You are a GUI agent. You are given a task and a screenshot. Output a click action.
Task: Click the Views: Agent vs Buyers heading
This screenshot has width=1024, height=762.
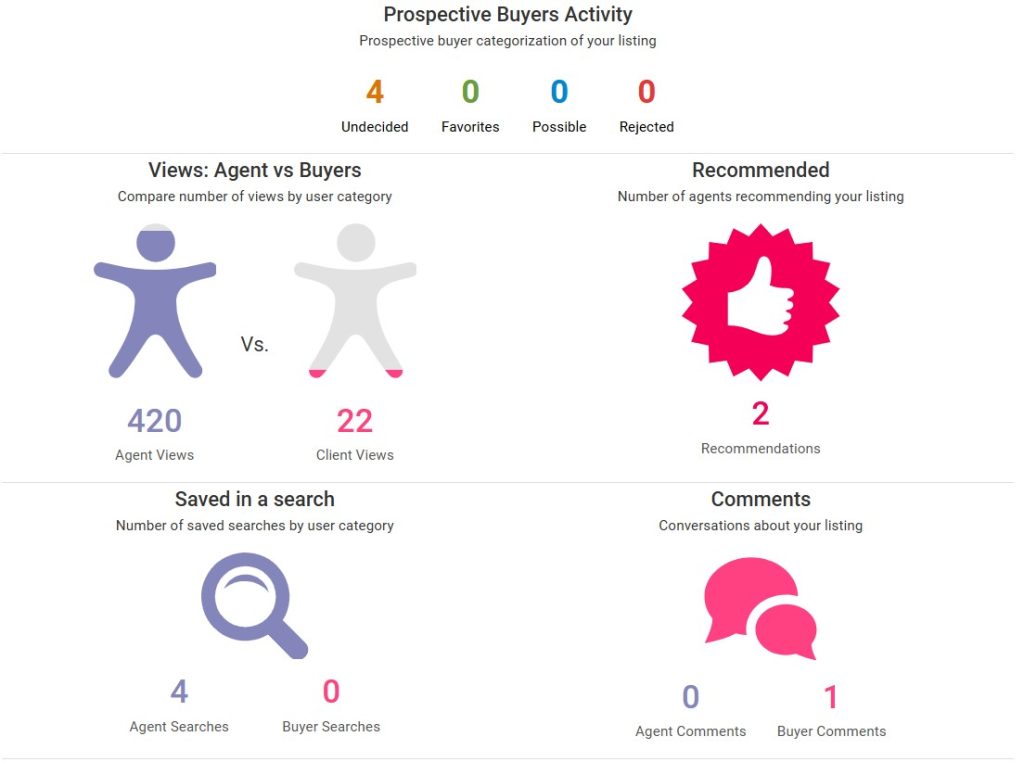(x=255, y=170)
